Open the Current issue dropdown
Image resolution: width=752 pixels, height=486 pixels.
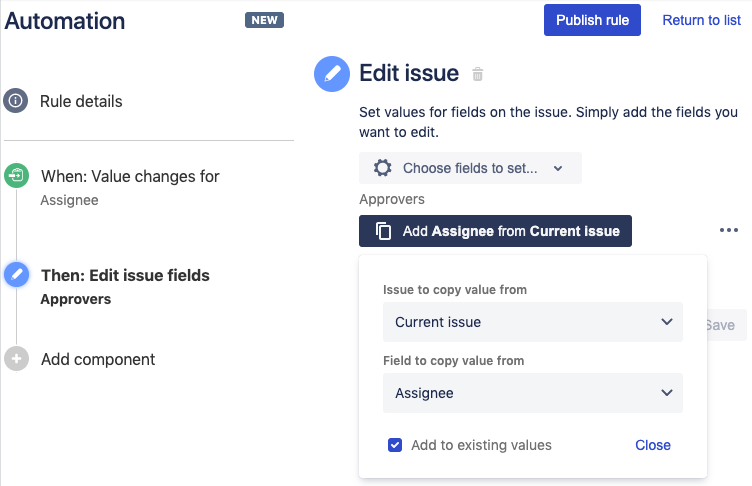pyautogui.click(x=532, y=322)
